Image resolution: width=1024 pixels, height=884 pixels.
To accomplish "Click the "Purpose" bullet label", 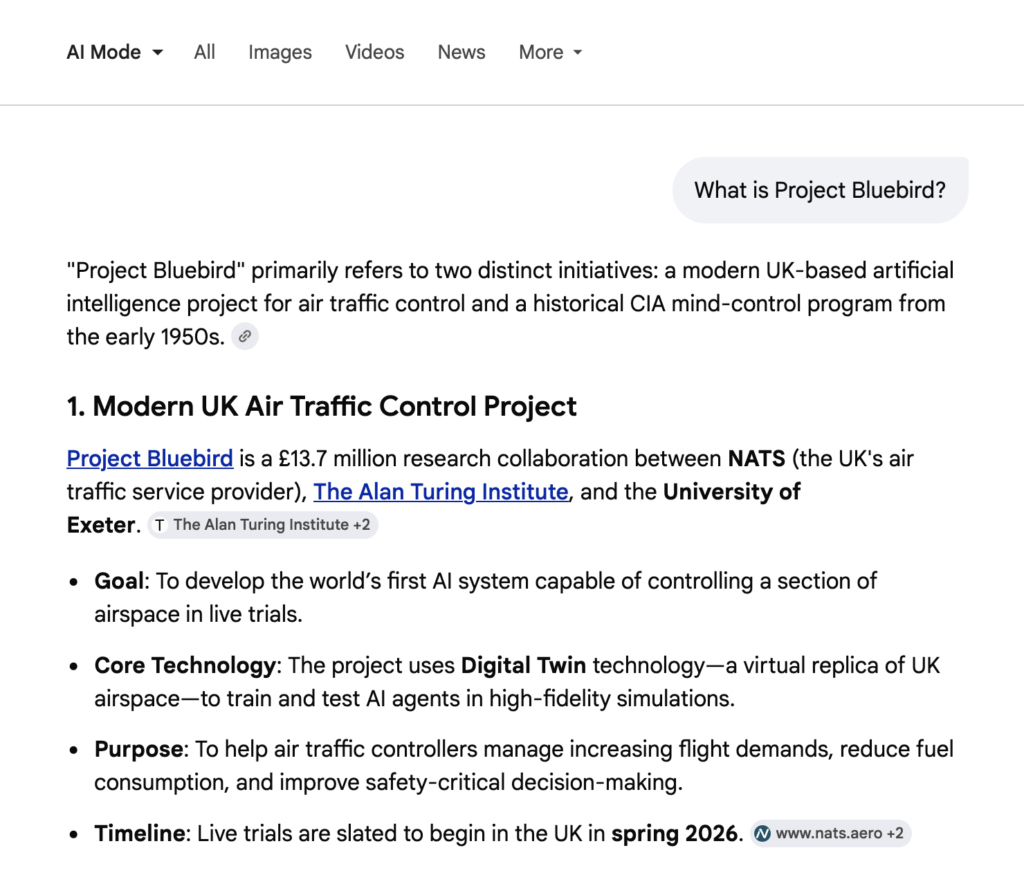I will point(140,749).
